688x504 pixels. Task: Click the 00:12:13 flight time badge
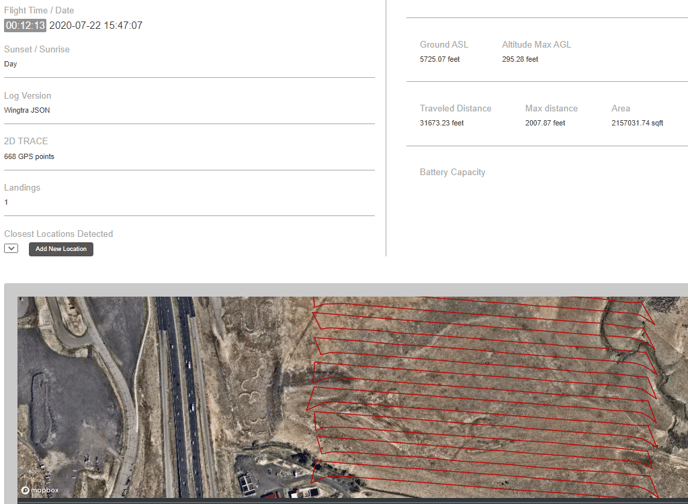coord(25,25)
